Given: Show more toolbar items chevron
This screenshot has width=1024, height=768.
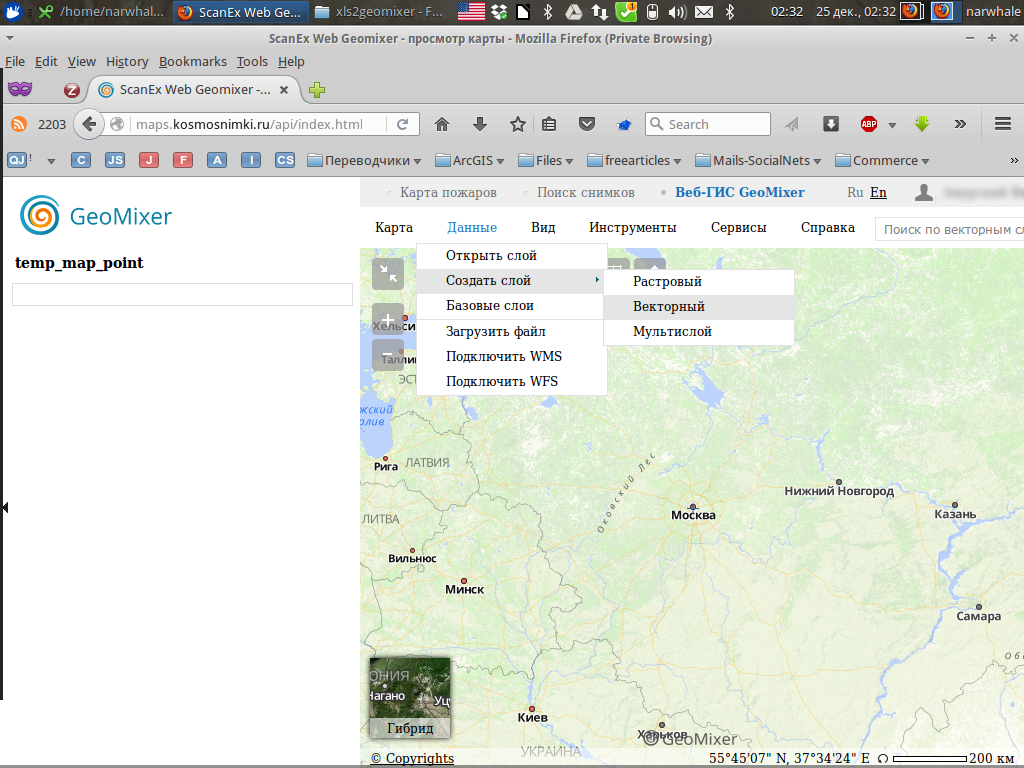Looking at the screenshot, I should (x=960, y=124).
